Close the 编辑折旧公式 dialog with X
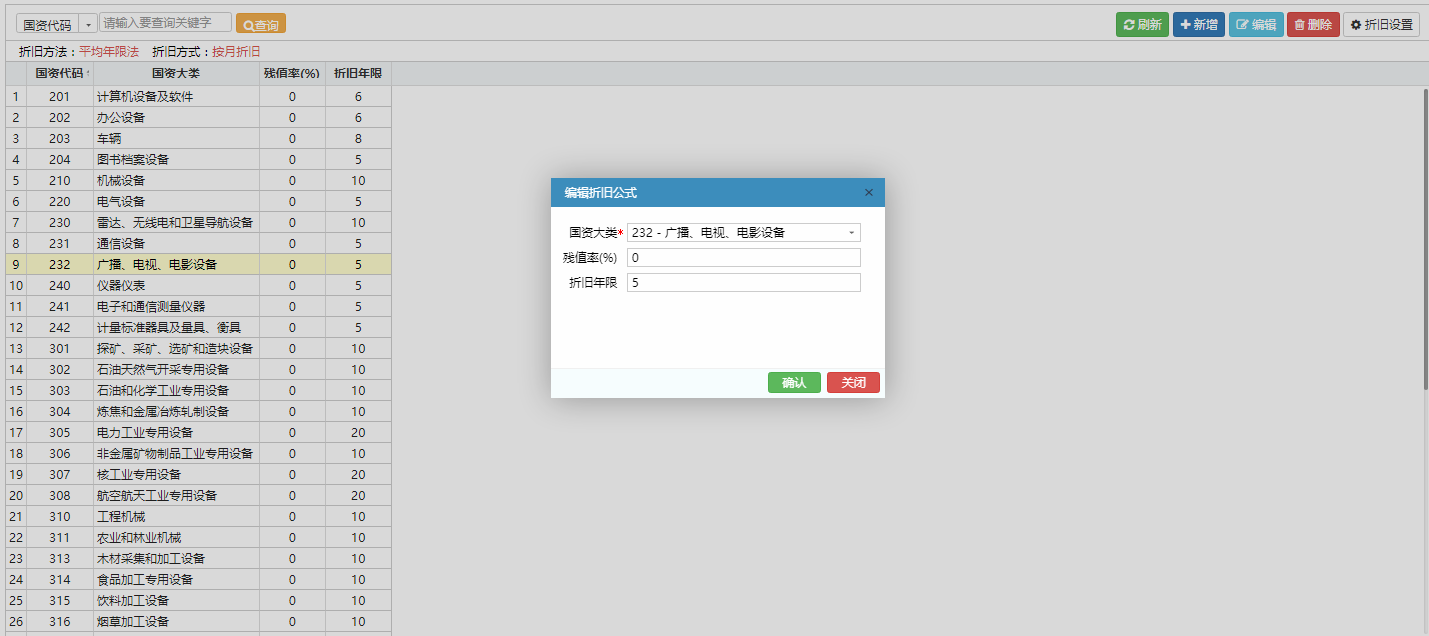 click(868, 193)
